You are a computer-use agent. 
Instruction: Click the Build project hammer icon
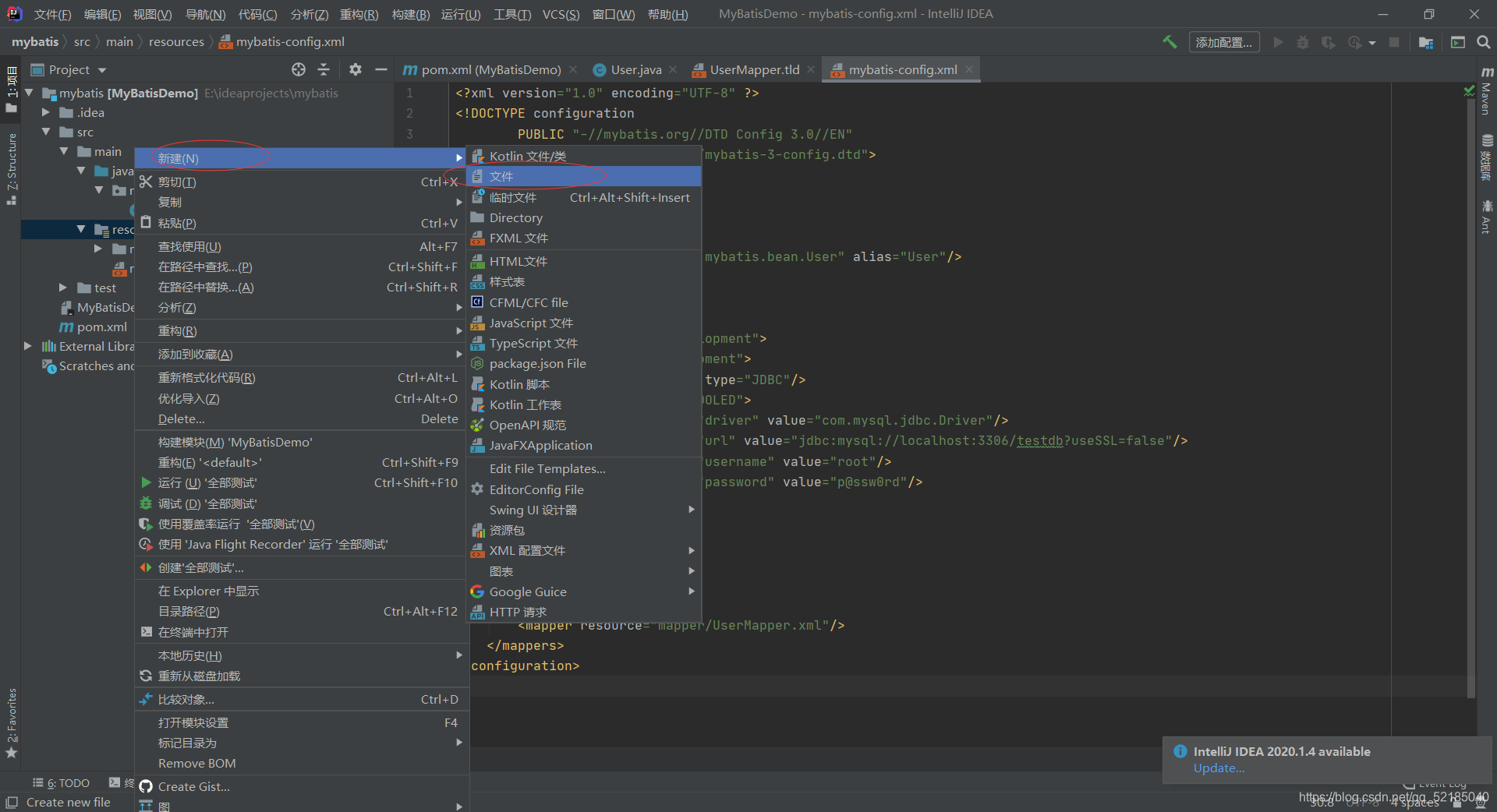tap(1170, 42)
